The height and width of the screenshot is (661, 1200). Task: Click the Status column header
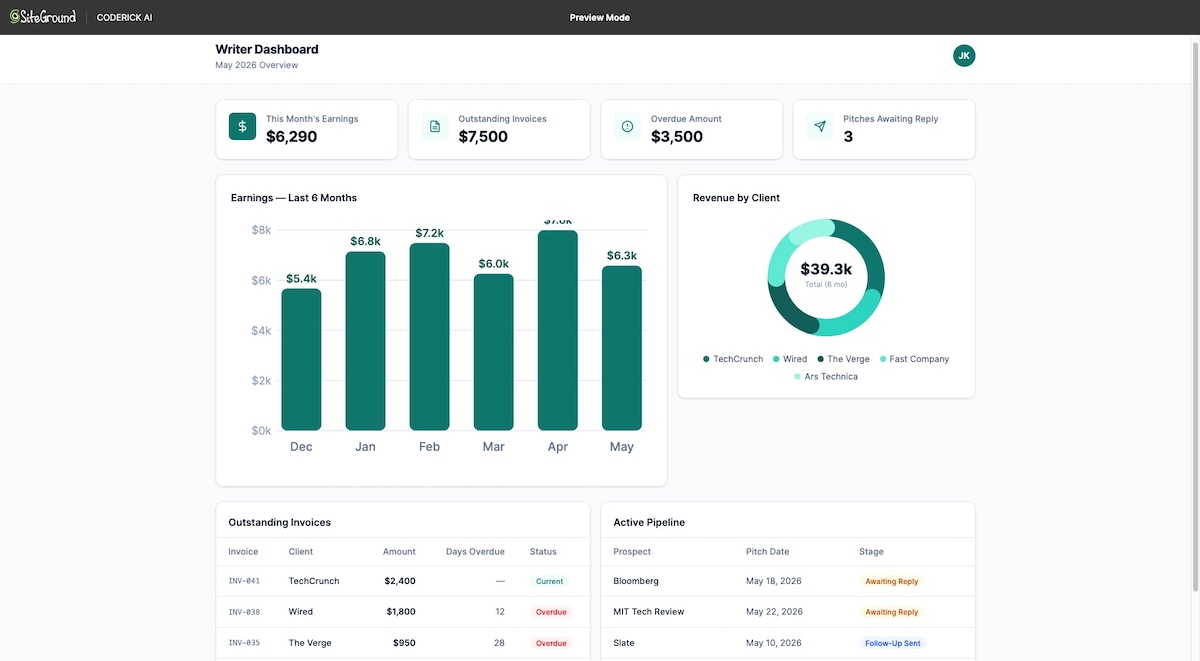543,552
